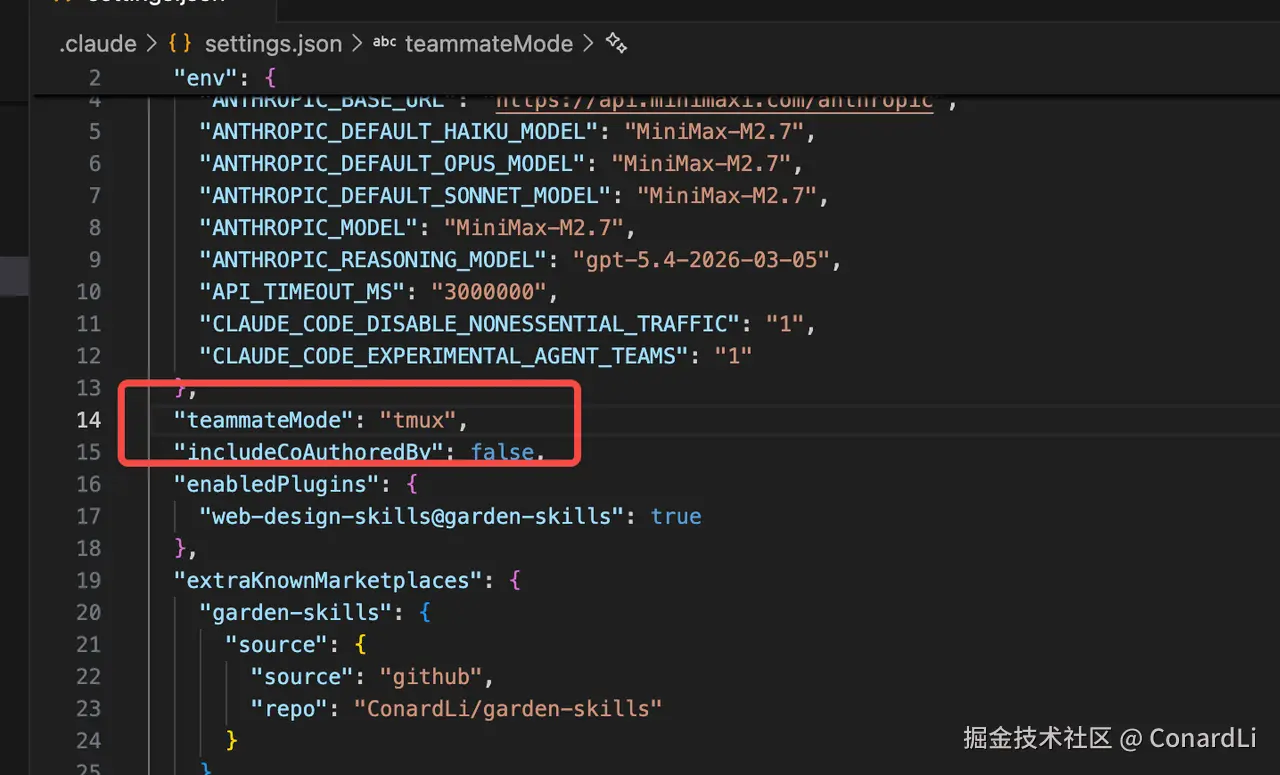Viewport: 1280px width, 775px height.
Task: Click the .claude breadcrumb segment
Action: click(x=97, y=44)
